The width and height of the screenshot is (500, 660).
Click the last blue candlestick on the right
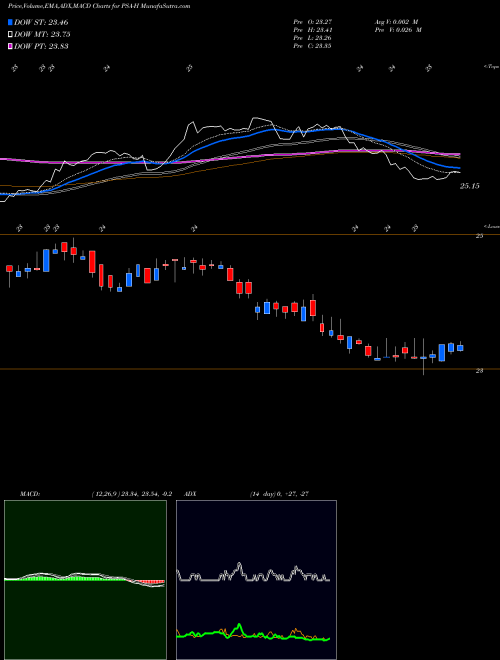460,348
